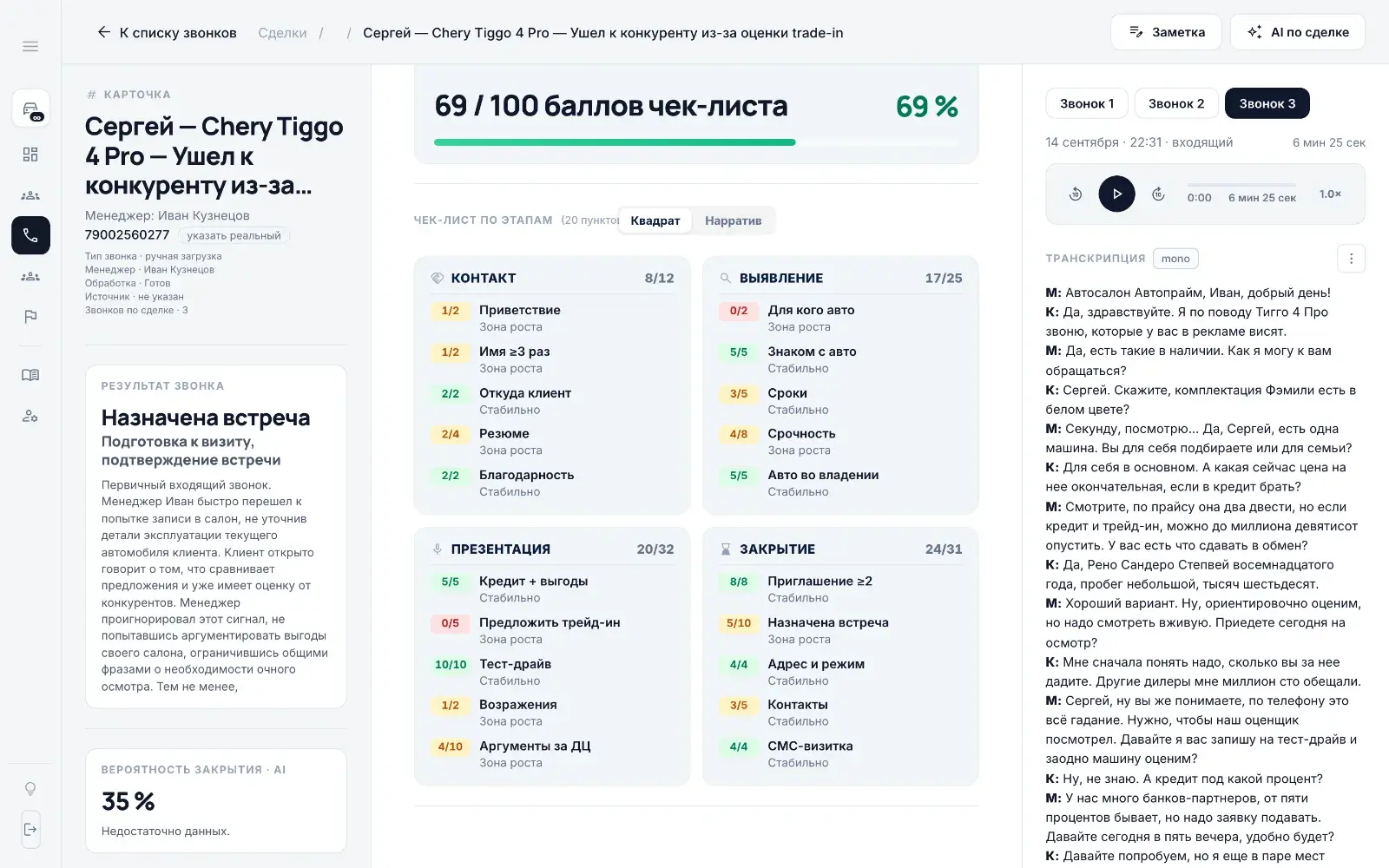The width and height of the screenshot is (1389, 868).
Task: Seek on the audio progress bar
Action: tap(1241, 185)
